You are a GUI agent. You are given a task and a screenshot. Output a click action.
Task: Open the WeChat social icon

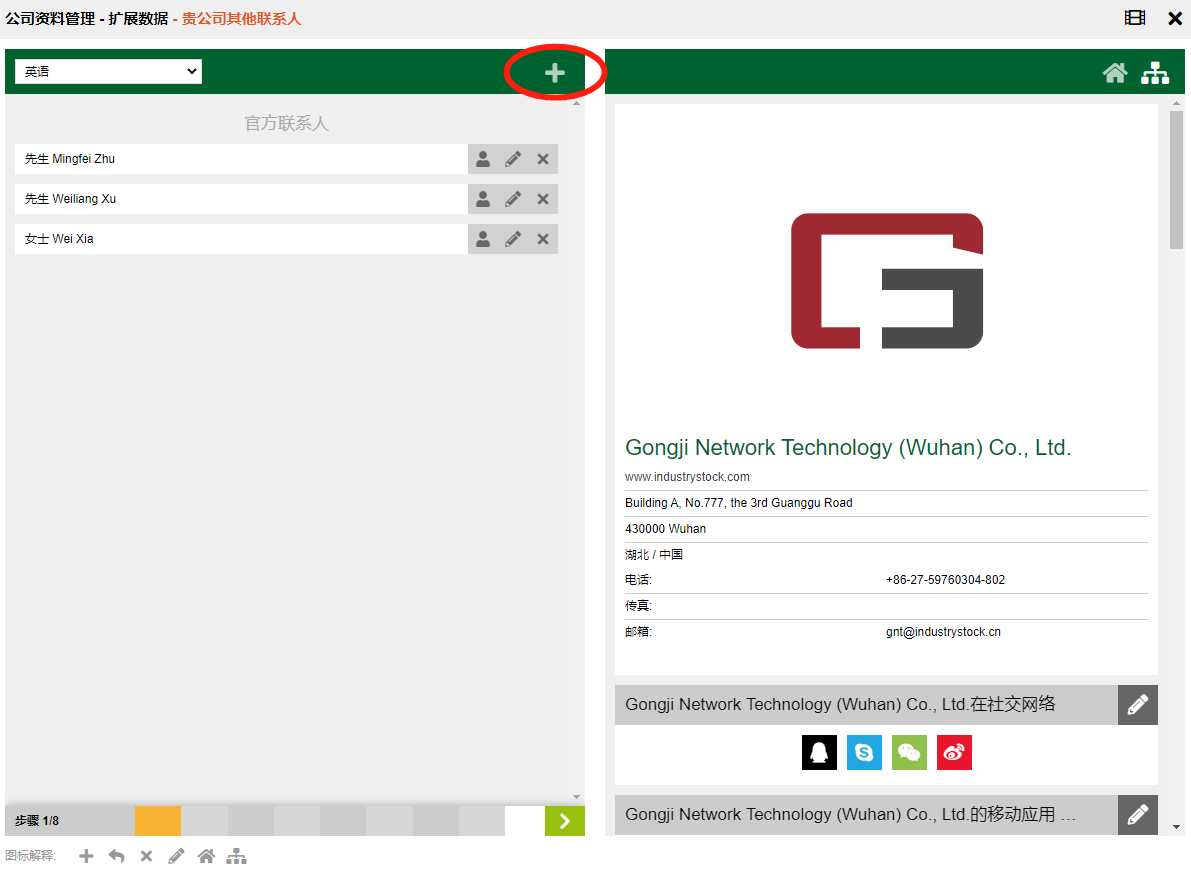tap(909, 753)
